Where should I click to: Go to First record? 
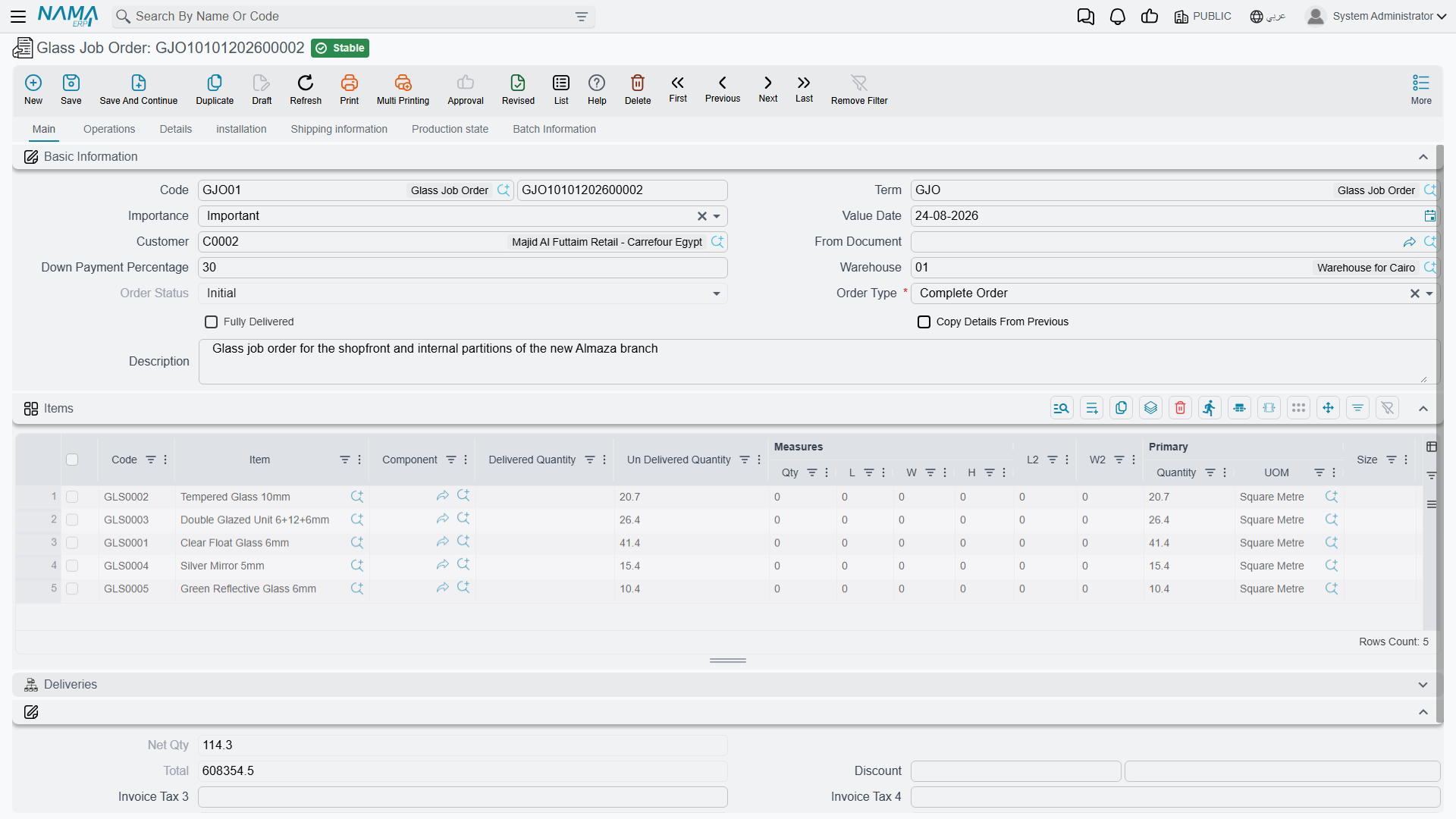pos(678,88)
